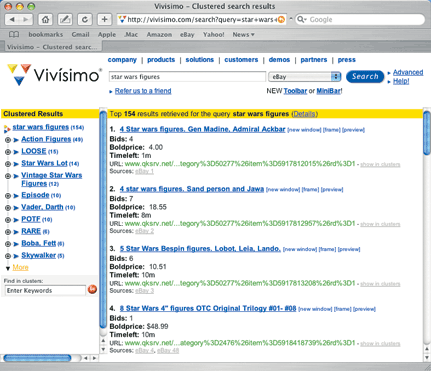Open the Yahoo! bookmark
Viewport: 431px width, 371px height.
214,34
